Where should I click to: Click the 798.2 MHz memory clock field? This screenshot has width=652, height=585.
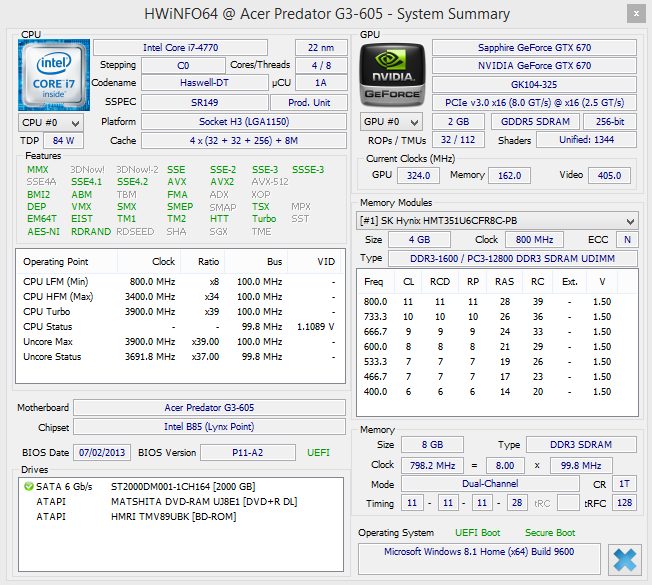click(432, 465)
